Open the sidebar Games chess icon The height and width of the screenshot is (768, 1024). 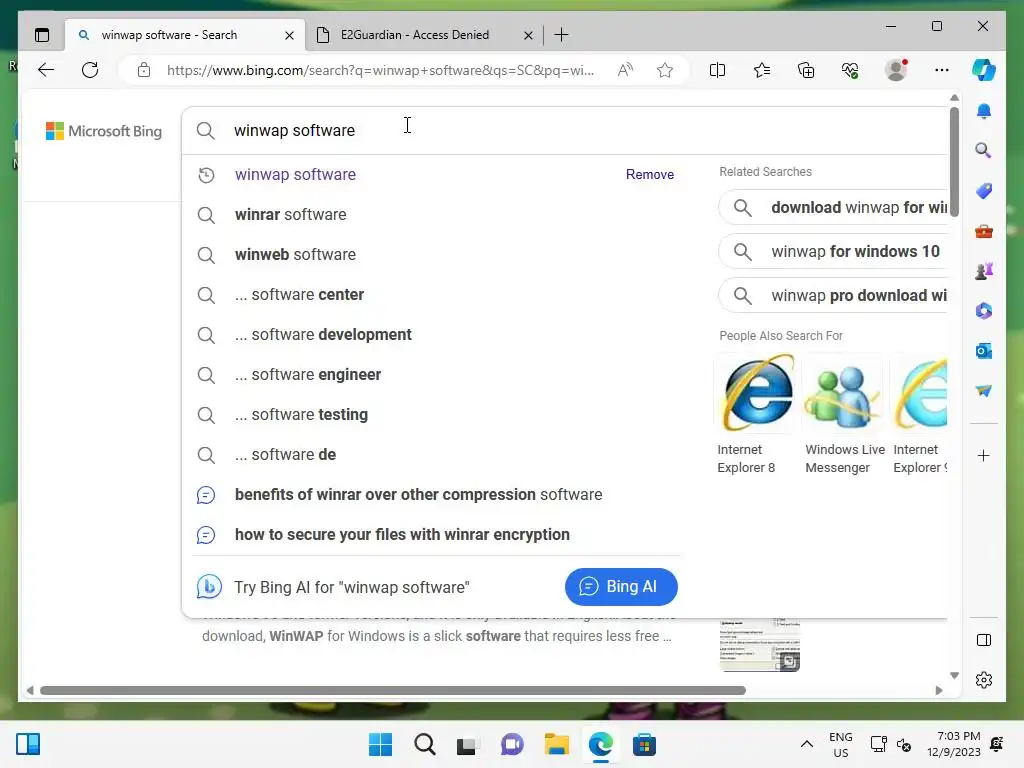(x=984, y=271)
